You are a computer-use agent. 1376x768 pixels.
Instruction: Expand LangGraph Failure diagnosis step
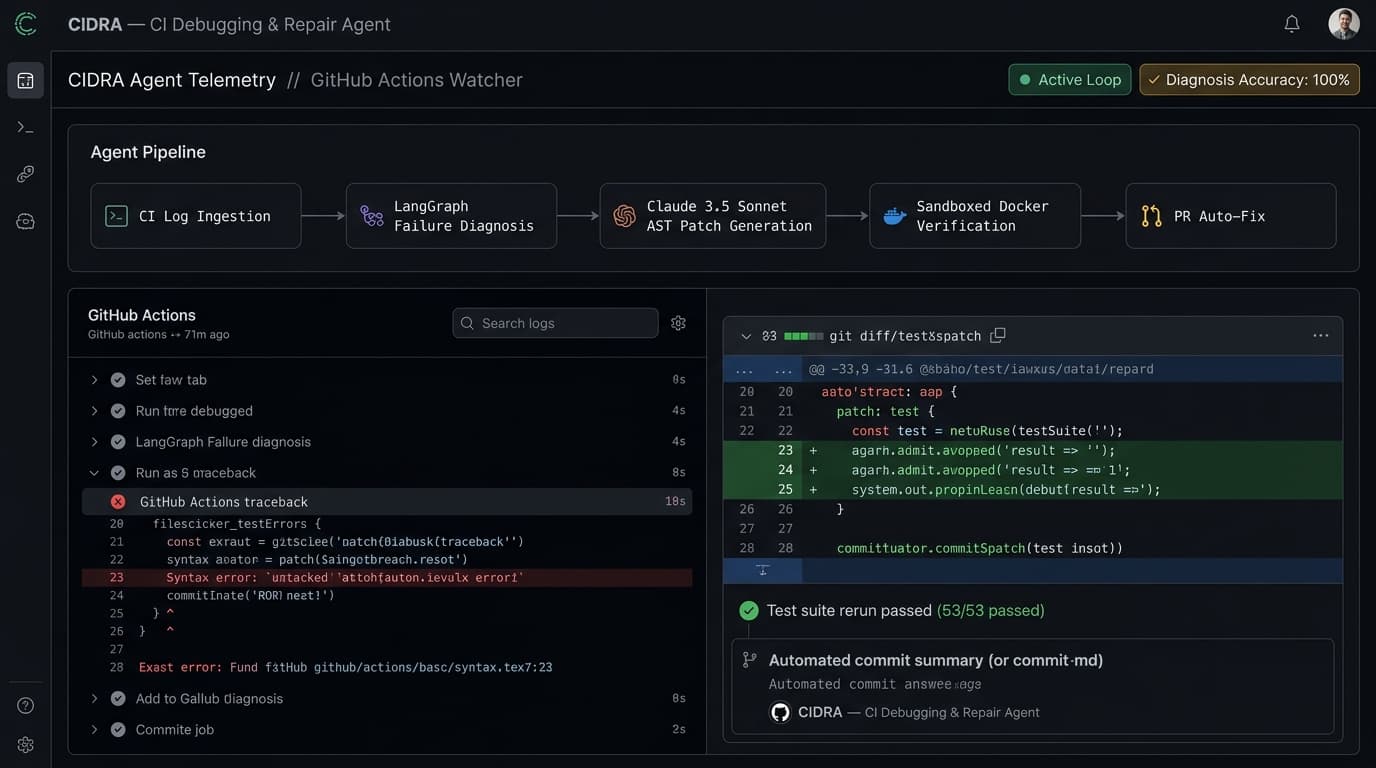tap(94, 442)
